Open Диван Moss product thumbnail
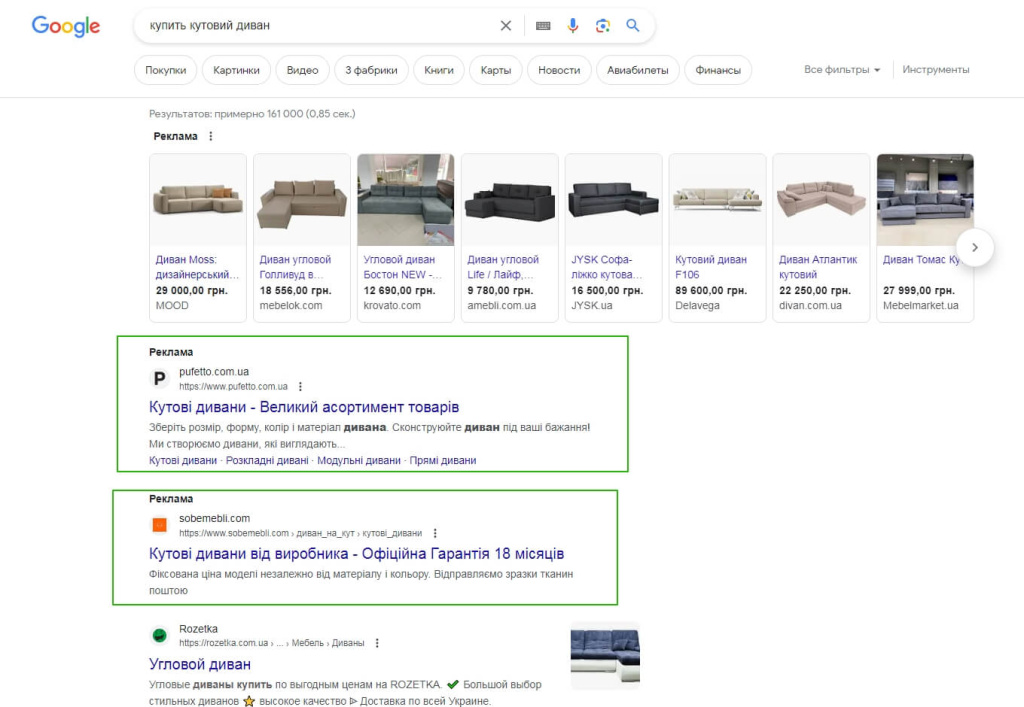Viewport: 1024px width, 707px height. coord(198,200)
